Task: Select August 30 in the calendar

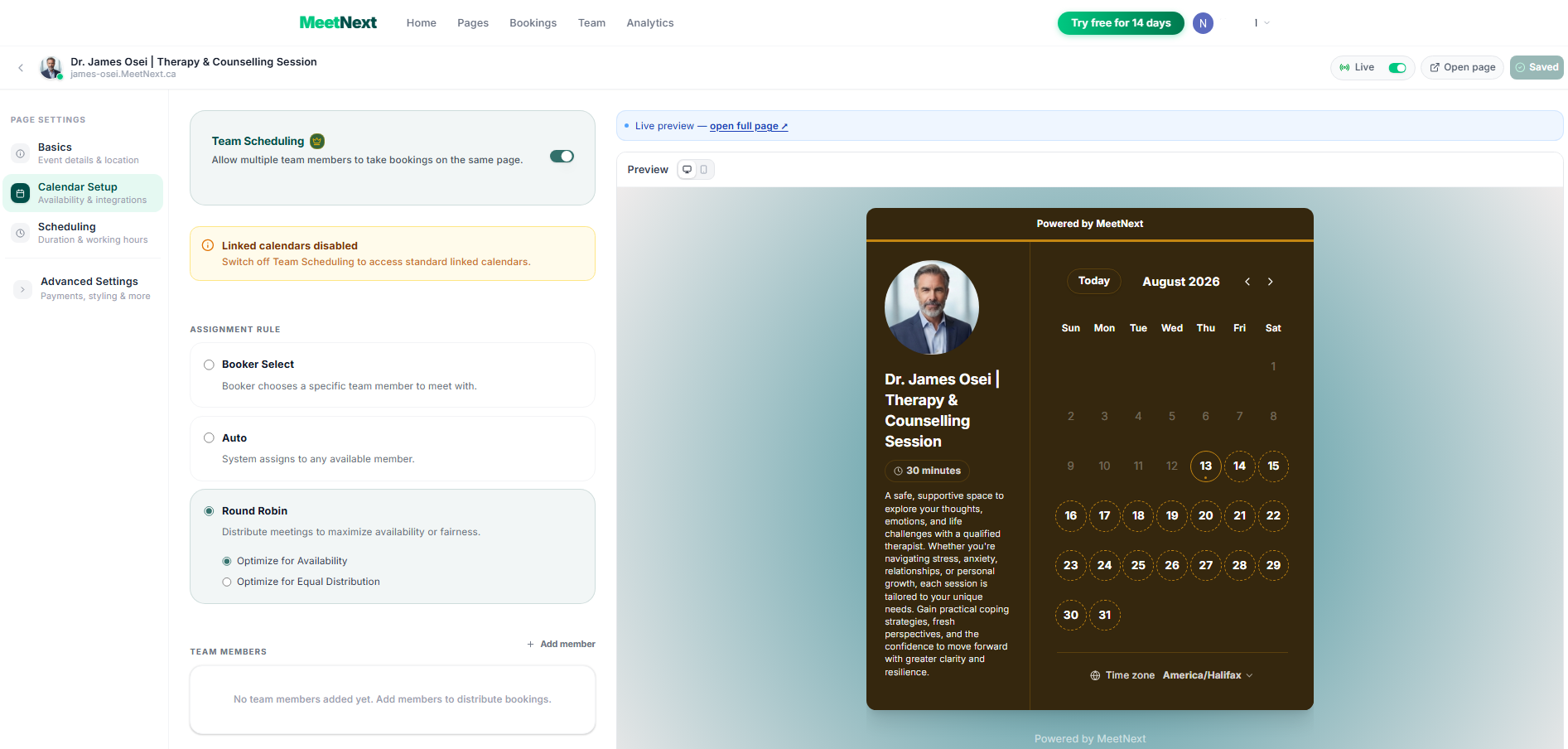Action: tap(1070, 615)
